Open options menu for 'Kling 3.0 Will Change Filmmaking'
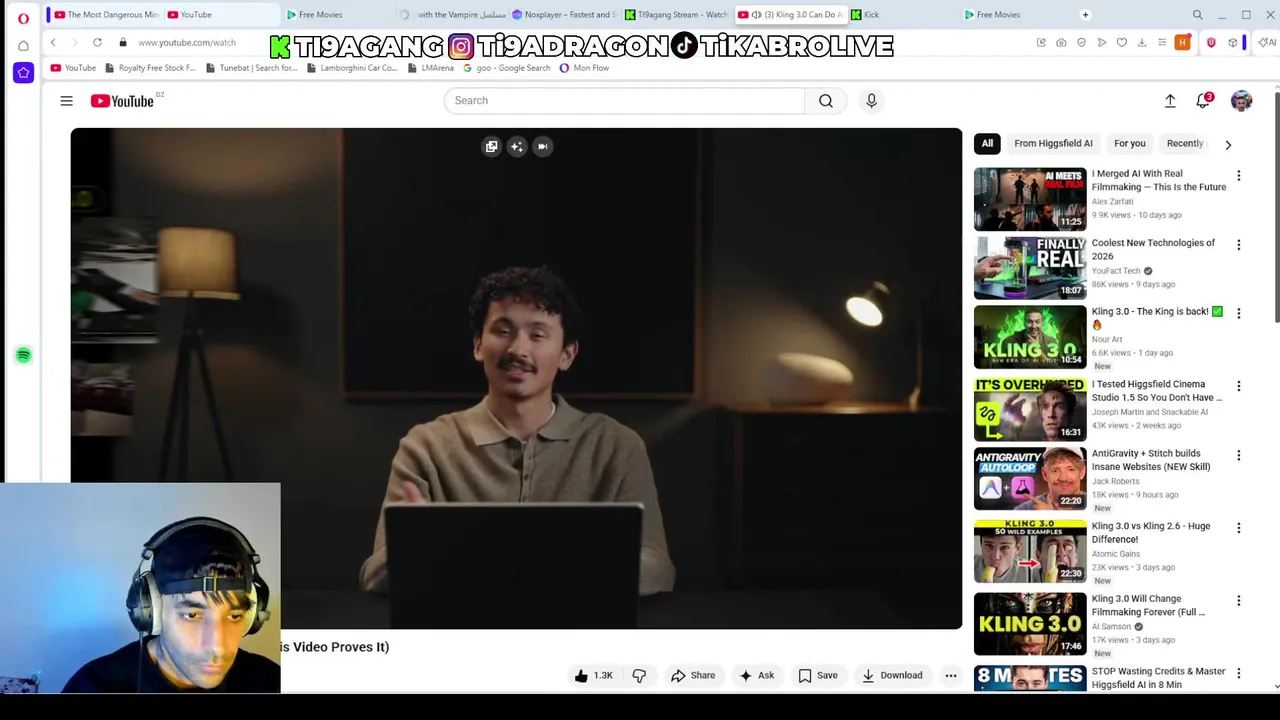 click(x=1238, y=601)
